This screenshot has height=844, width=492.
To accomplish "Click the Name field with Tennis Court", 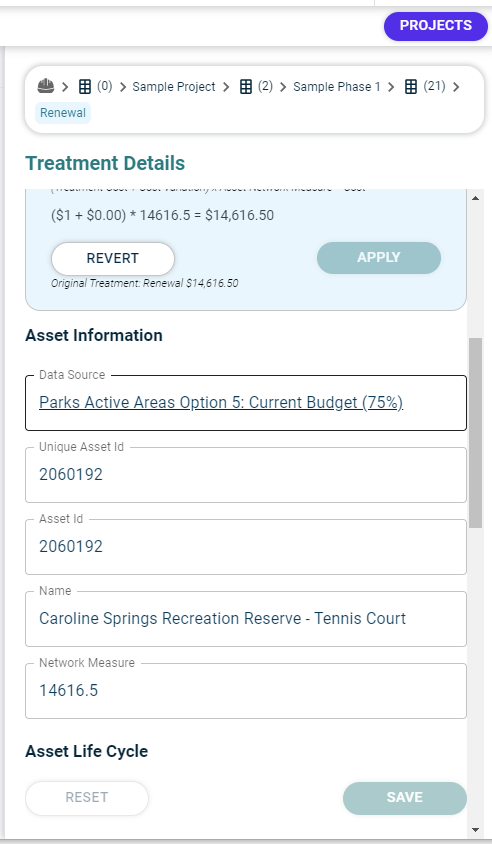I will point(246,619).
